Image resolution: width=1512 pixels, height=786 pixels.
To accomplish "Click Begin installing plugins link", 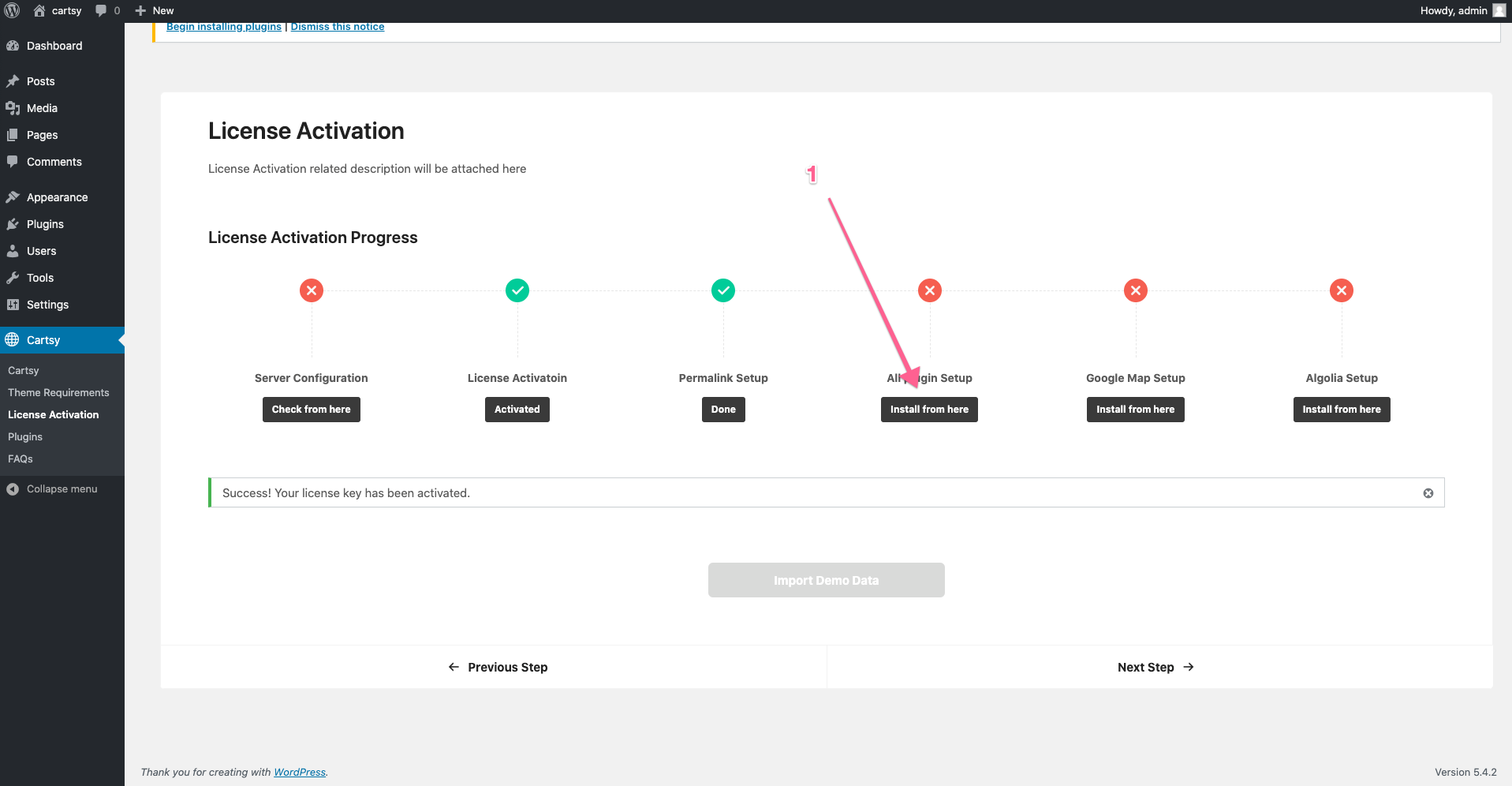I will pos(224,27).
